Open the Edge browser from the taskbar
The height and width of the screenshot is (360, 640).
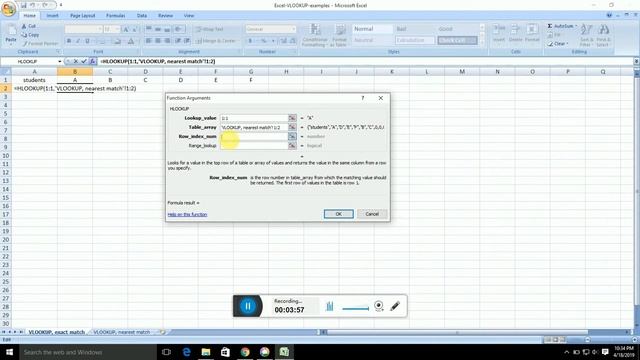187,352
